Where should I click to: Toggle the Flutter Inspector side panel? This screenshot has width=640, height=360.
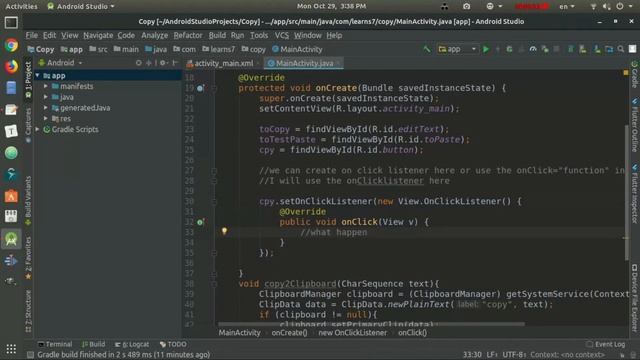(x=635, y=194)
